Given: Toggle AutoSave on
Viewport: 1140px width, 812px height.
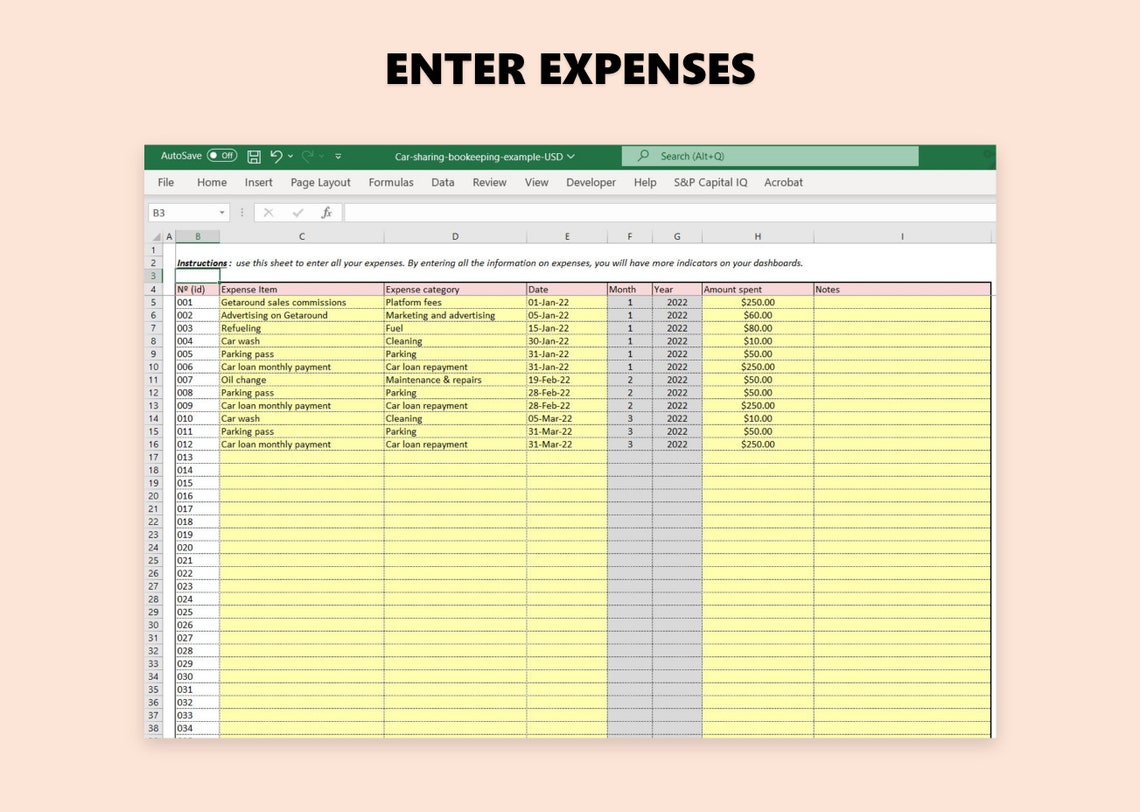Looking at the screenshot, I should (222, 156).
